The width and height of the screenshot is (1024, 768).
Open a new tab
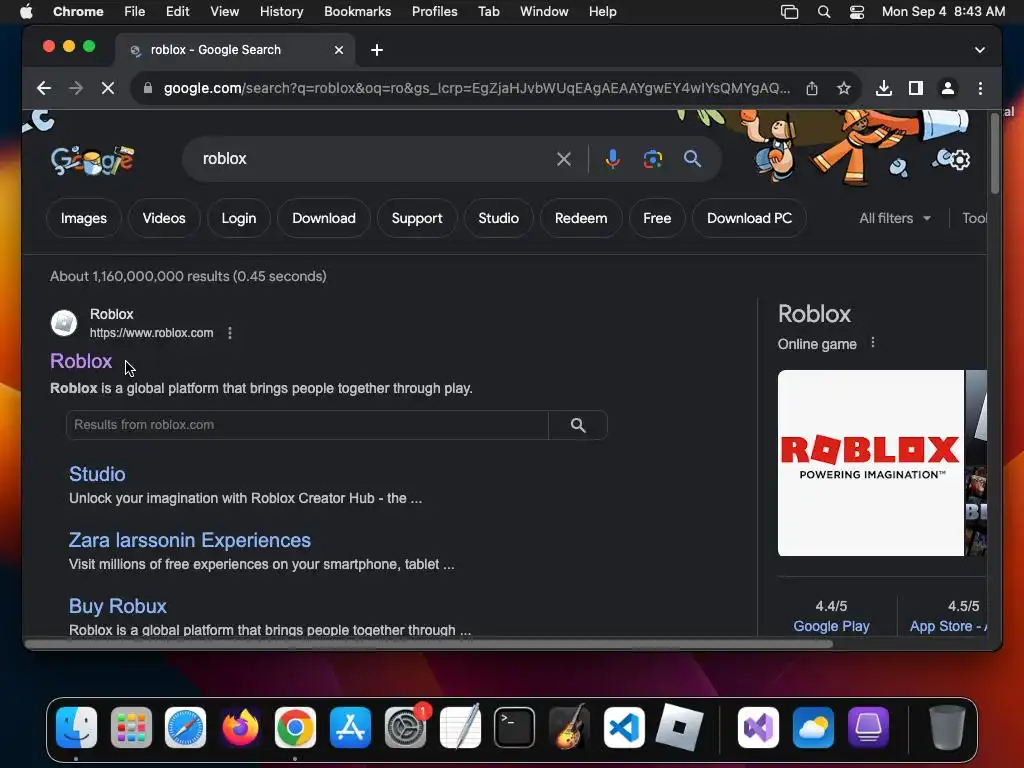click(377, 50)
